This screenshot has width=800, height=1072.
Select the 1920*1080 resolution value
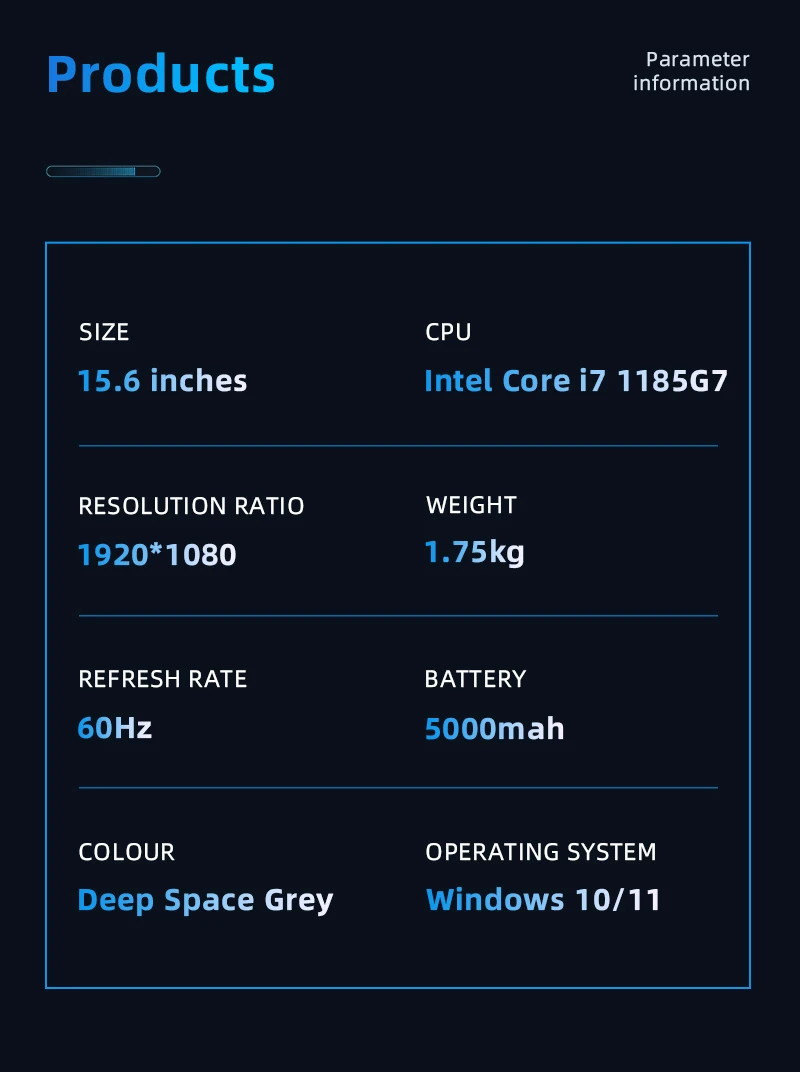point(157,554)
